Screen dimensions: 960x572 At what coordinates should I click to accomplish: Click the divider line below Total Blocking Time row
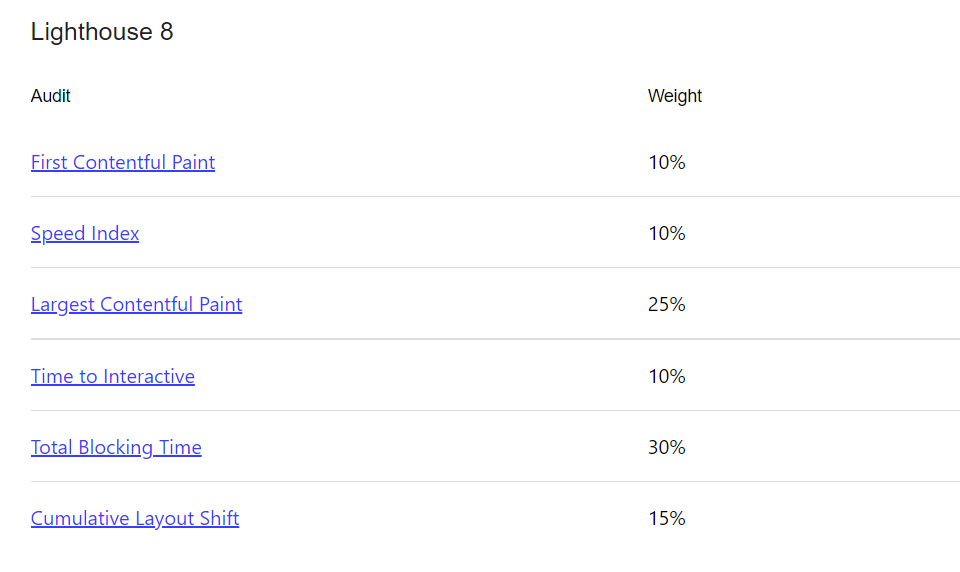click(x=495, y=481)
